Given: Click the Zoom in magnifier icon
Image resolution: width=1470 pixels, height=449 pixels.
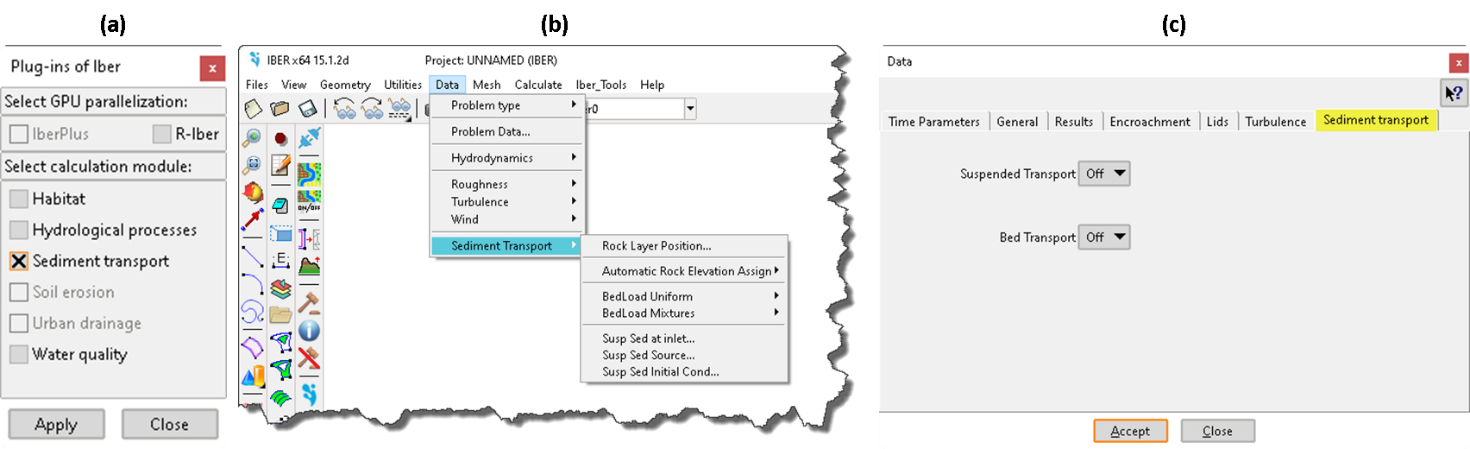Looking at the screenshot, I should point(253,138).
